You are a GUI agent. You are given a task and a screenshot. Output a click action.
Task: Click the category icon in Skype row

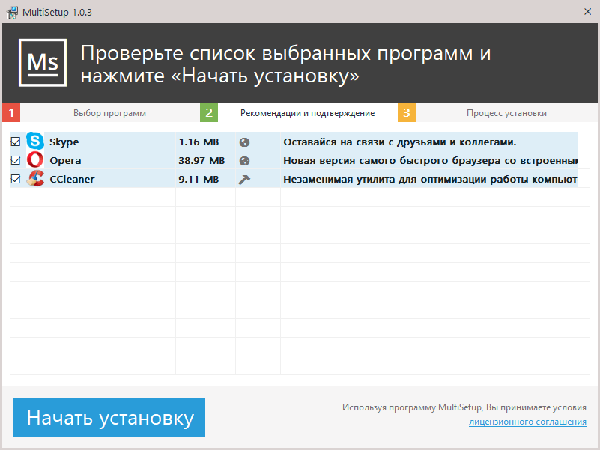(x=244, y=142)
